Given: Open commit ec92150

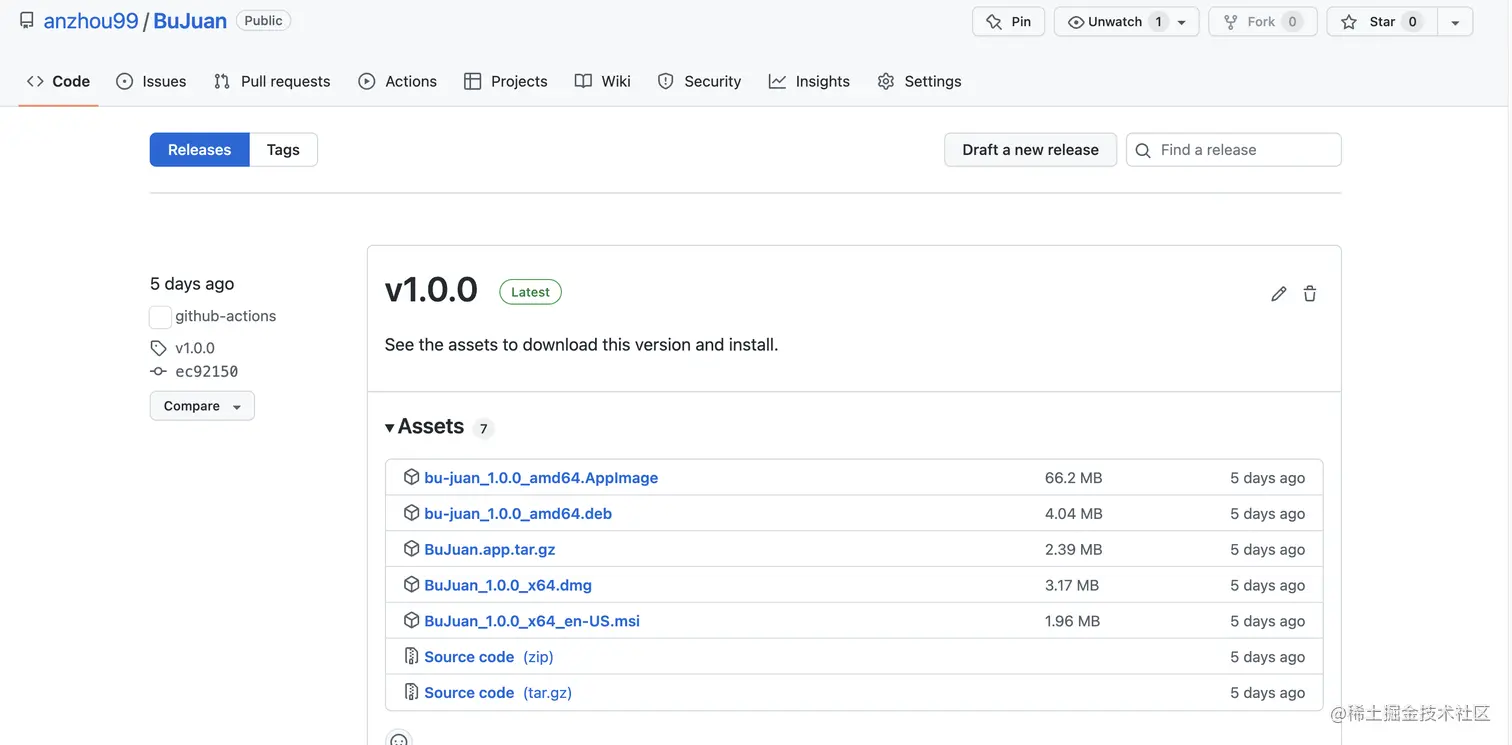Looking at the screenshot, I should point(206,372).
